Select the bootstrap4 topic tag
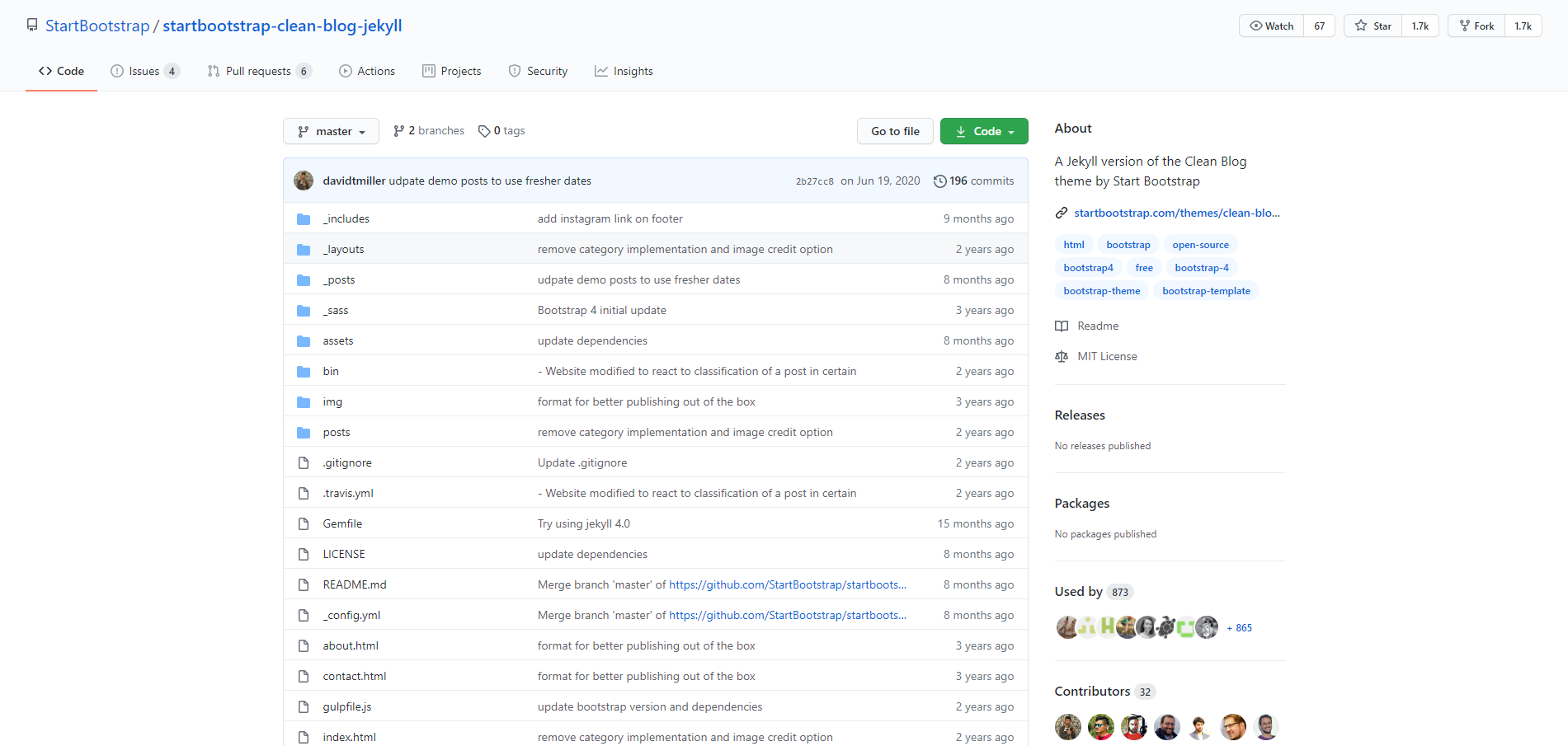Viewport: 1568px width, 746px height. pos(1088,268)
